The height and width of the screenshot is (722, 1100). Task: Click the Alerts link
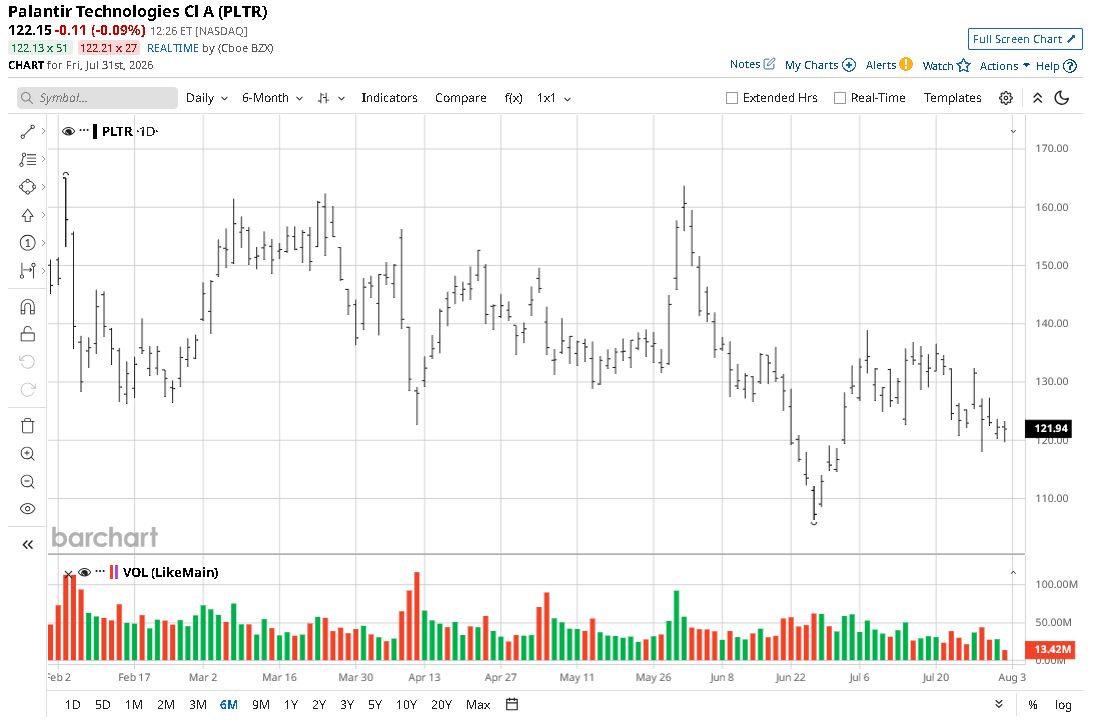[880, 65]
